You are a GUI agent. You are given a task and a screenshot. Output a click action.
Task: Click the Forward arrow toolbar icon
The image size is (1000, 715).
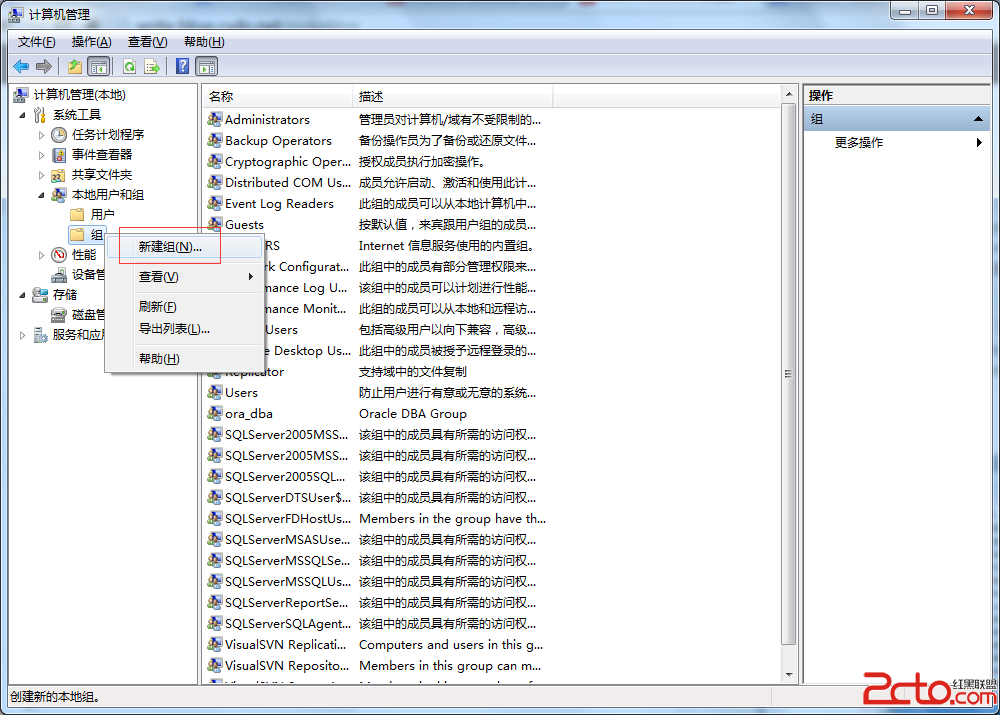point(44,66)
